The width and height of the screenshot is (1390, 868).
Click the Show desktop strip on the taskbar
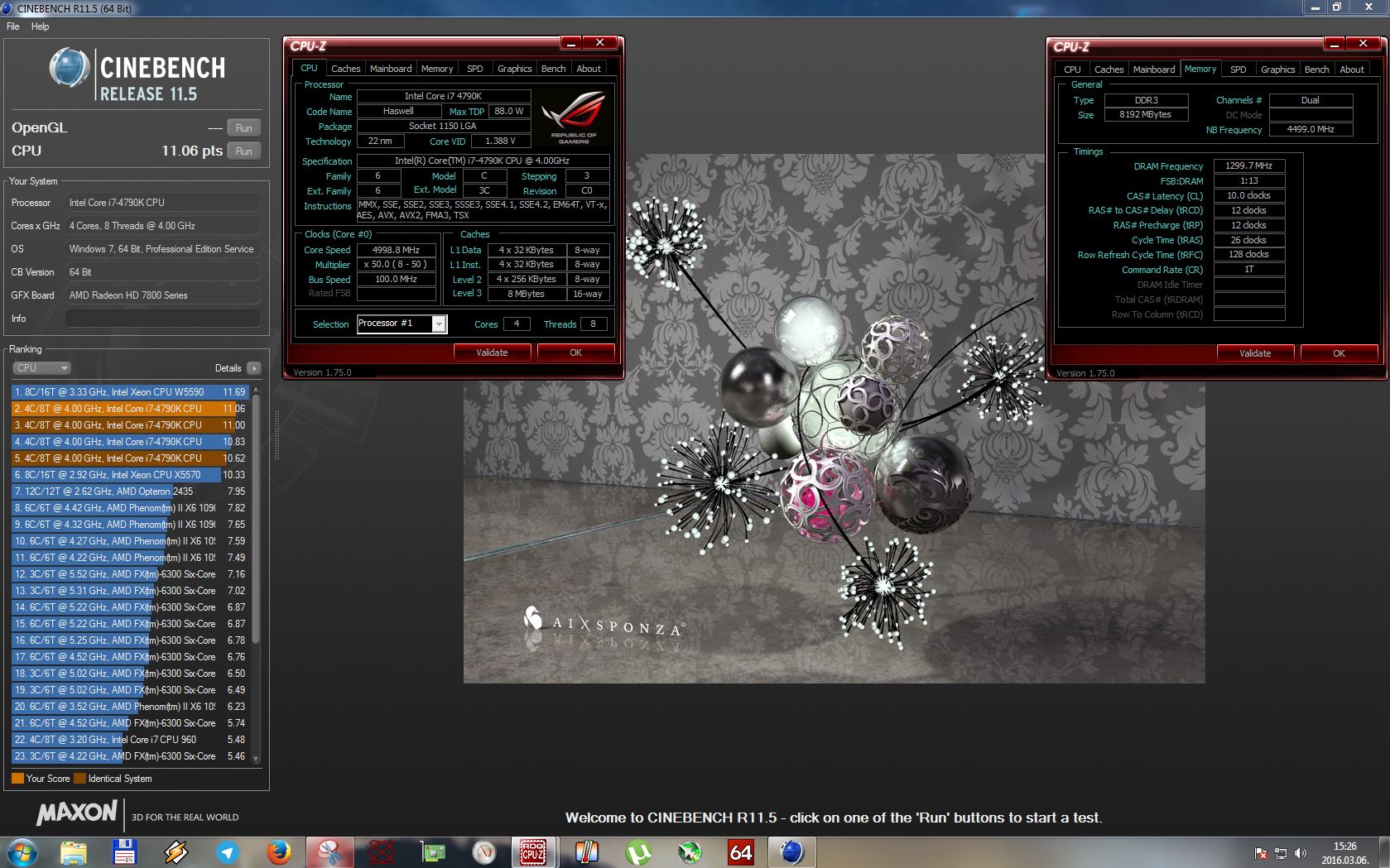pos(1383,851)
